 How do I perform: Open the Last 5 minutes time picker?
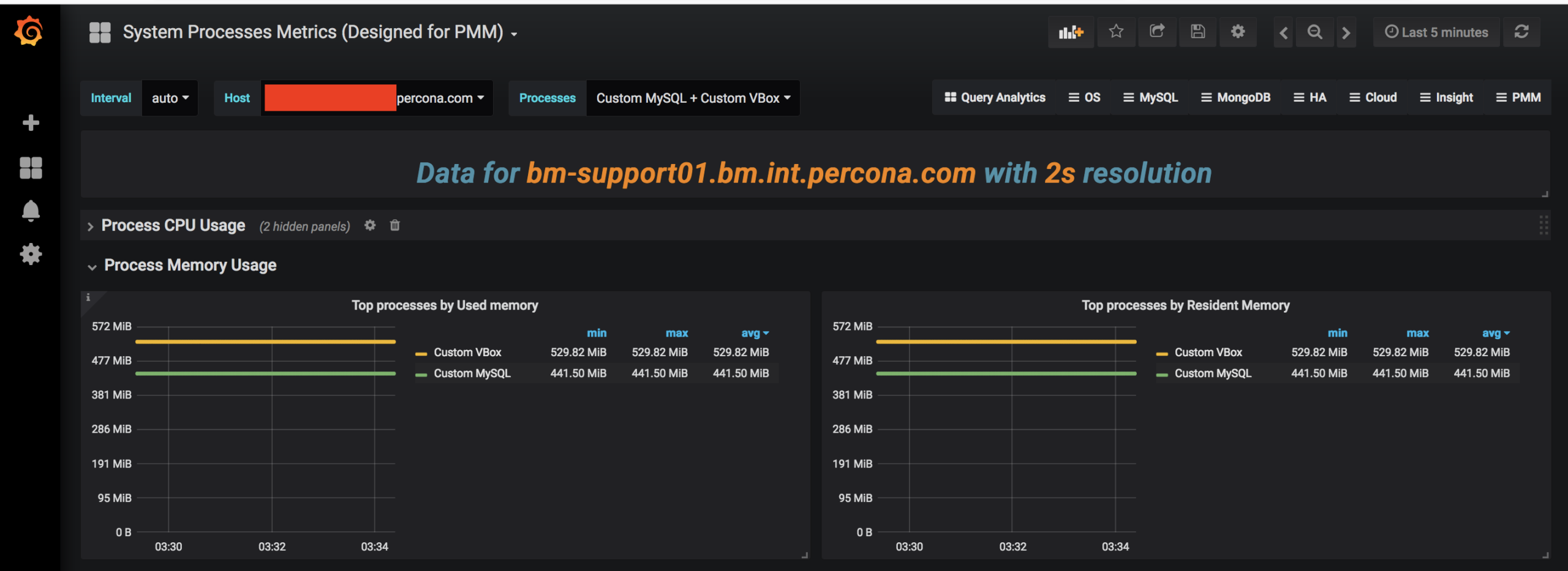point(1436,32)
